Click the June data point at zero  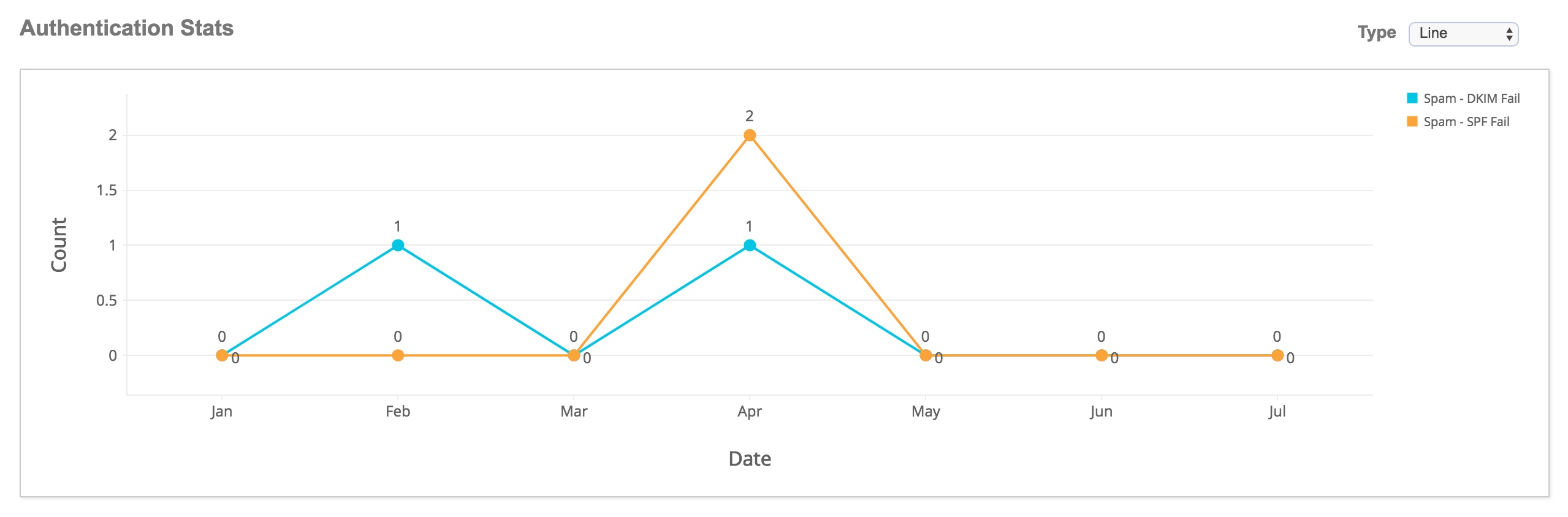click(x=1101, y=355)
